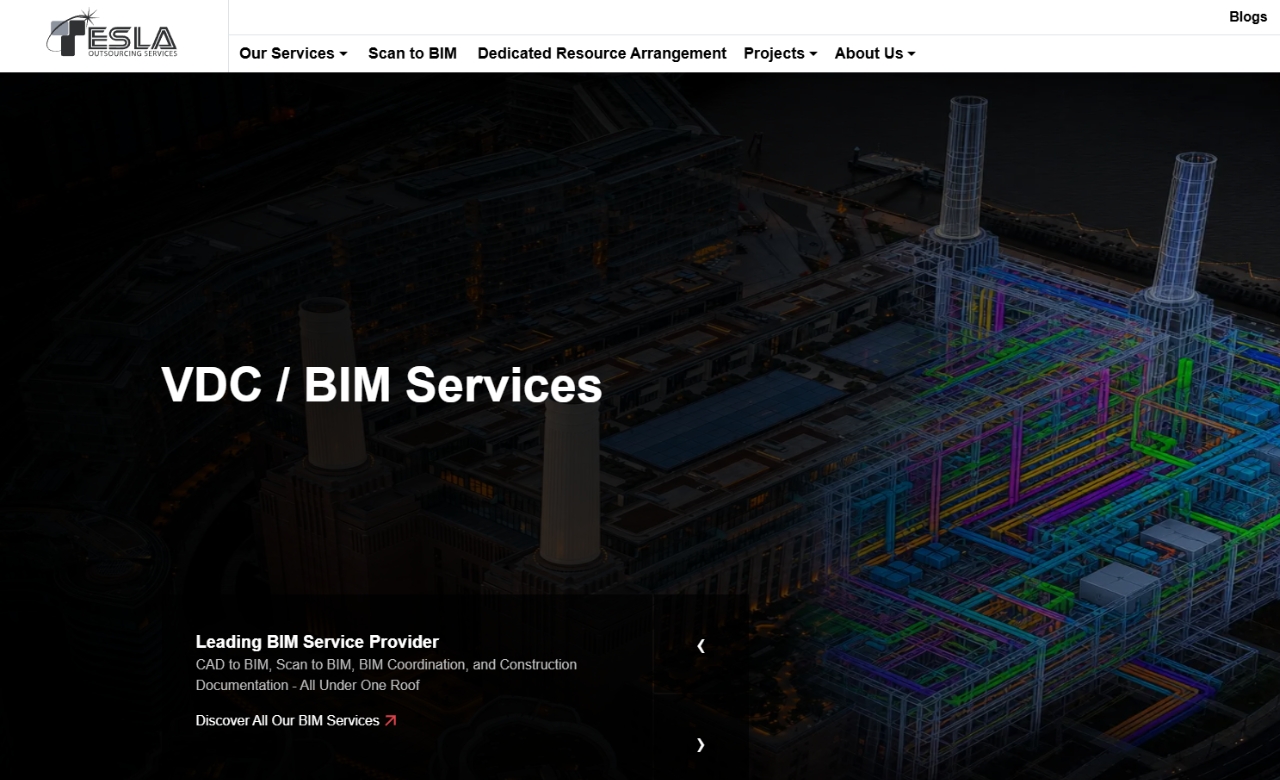Click the red arrow beside Discover link
Screen dimensions: 1280x780
(391, 720)
